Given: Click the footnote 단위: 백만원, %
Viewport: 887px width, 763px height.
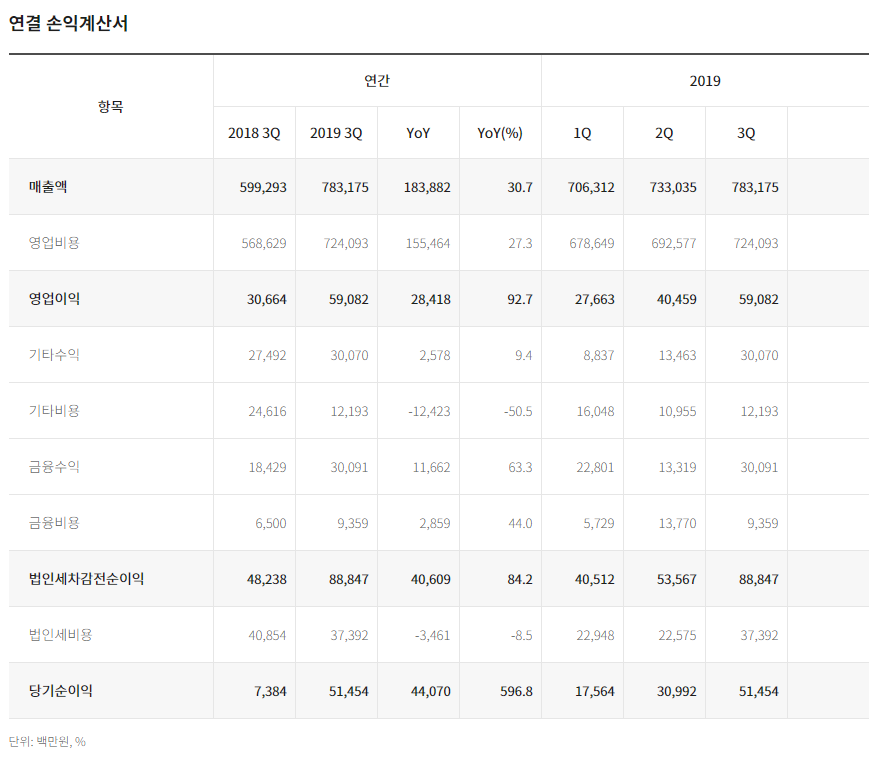Looking at the screenshot, I should 47,742.
